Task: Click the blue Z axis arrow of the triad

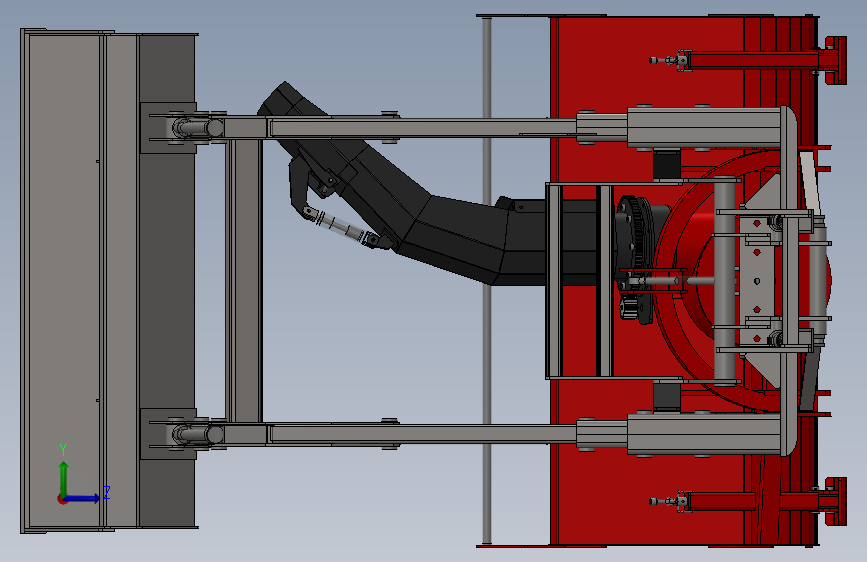Action: (x=84, y=498)
